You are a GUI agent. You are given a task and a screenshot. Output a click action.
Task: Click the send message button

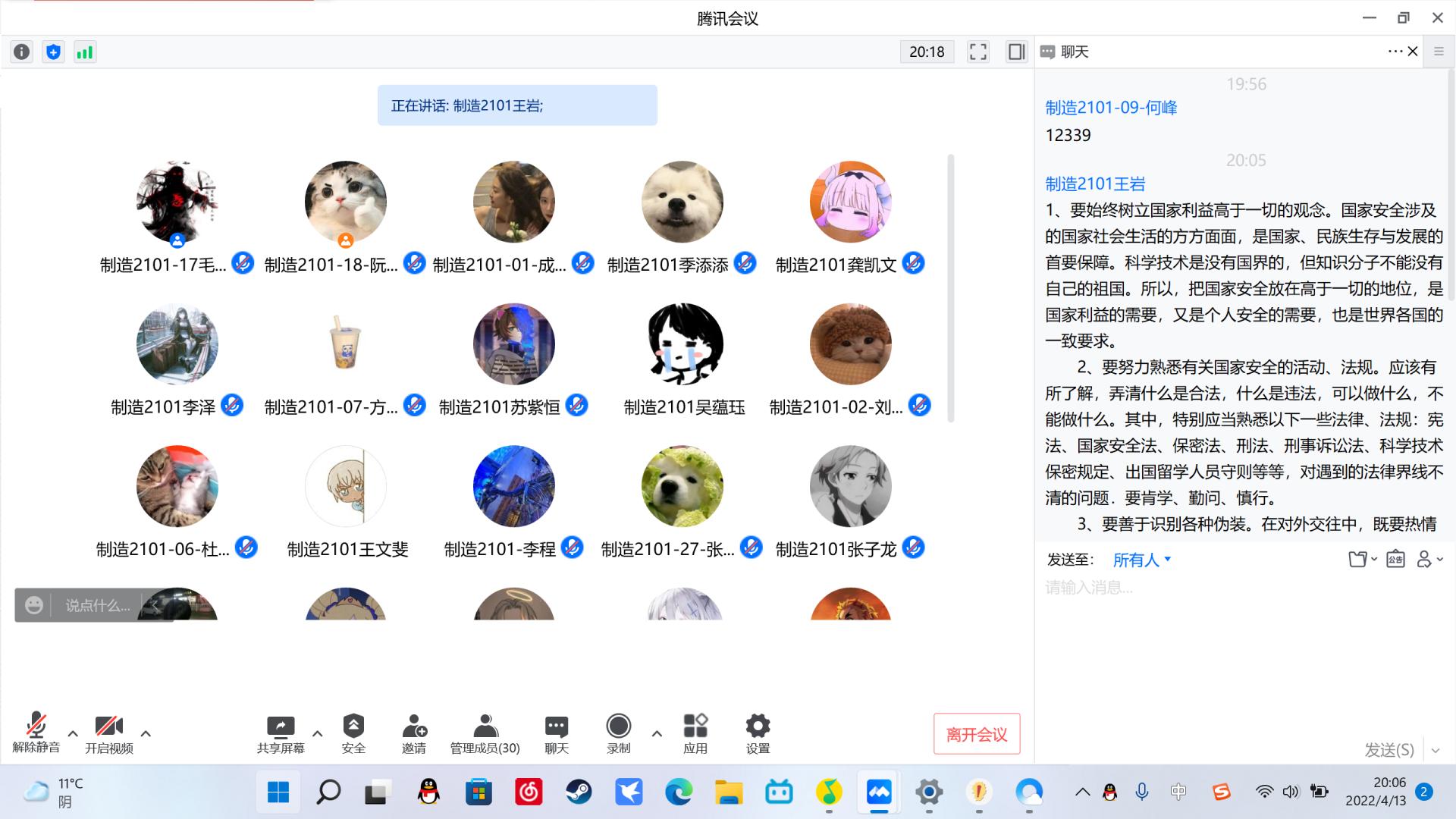coord(1389,749)
